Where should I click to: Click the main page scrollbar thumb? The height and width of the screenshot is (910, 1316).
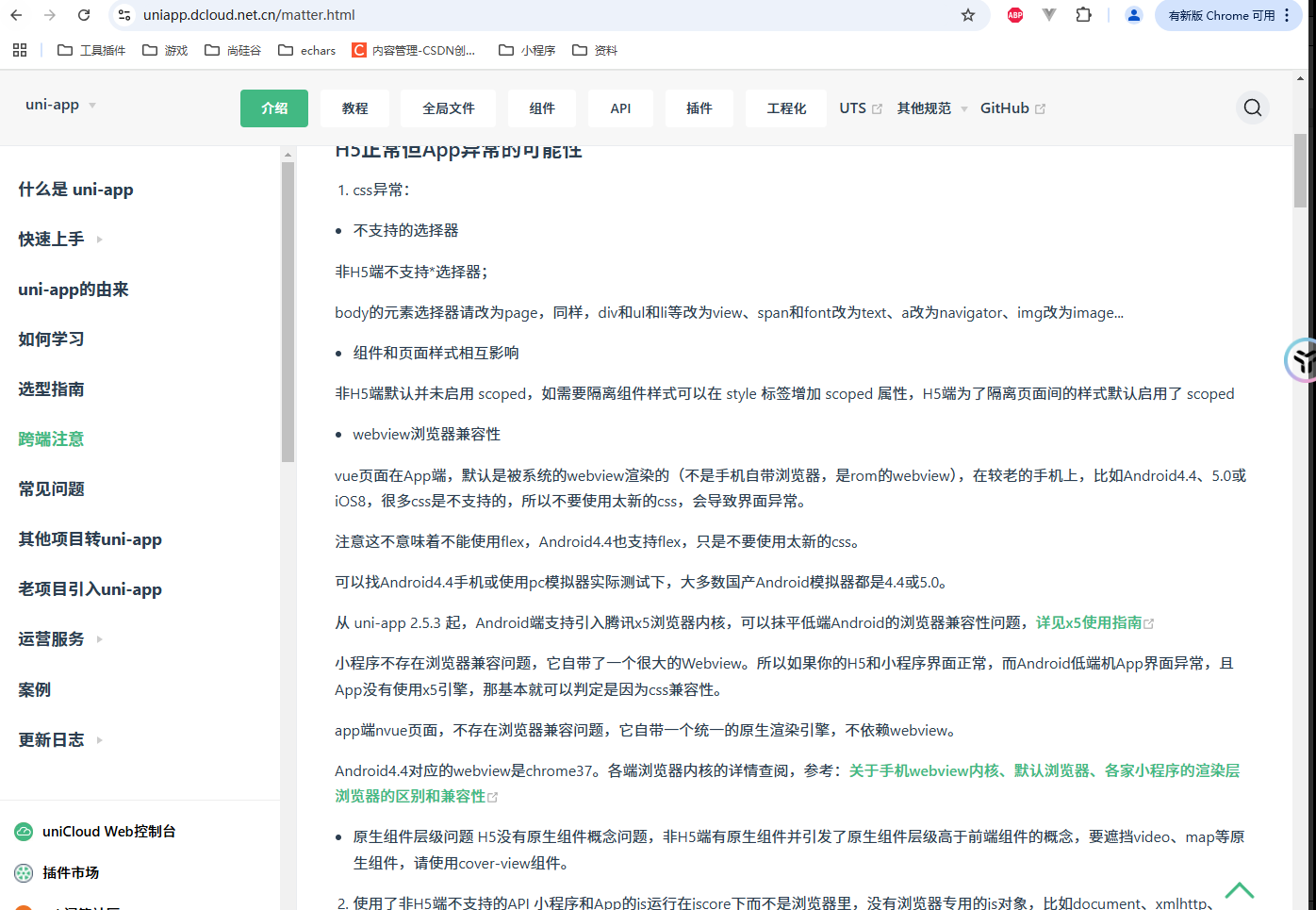tap(1300, 170)
